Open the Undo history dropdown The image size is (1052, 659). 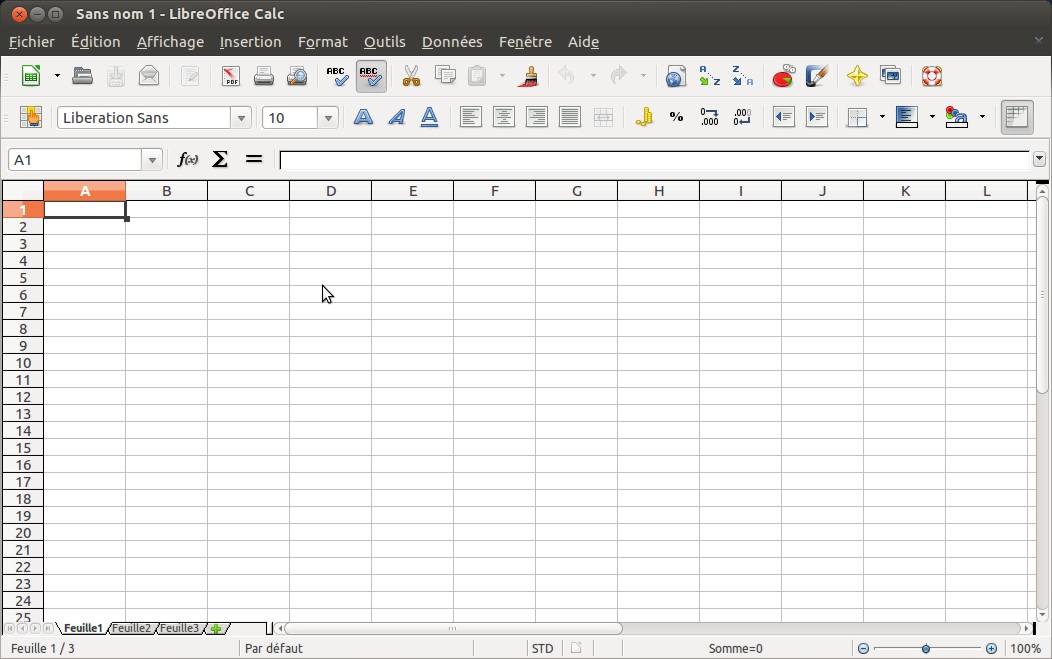tap(593, 76)
